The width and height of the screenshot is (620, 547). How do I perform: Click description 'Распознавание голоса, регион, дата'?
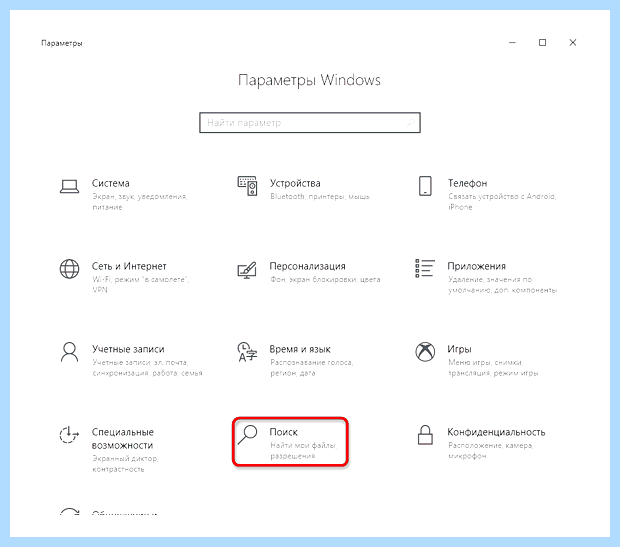(x=312, y=368)
